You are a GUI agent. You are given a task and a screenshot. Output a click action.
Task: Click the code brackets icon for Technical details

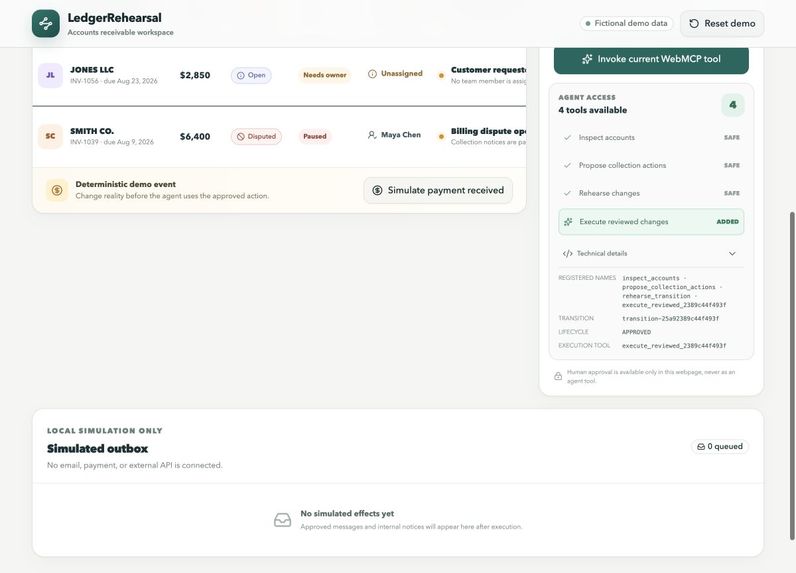point(568,253)
